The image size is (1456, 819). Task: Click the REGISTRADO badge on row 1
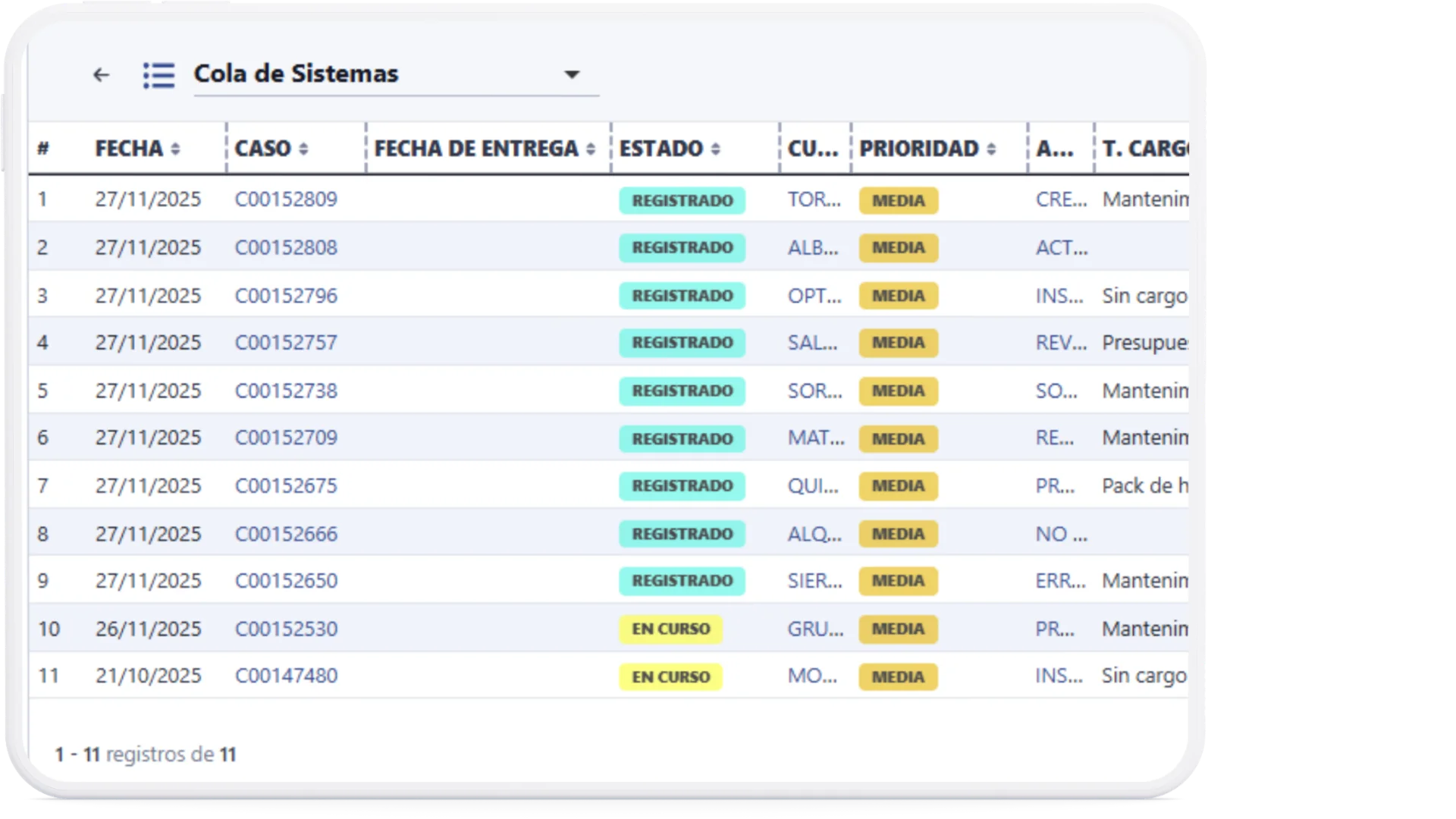[x=681, y=200]
